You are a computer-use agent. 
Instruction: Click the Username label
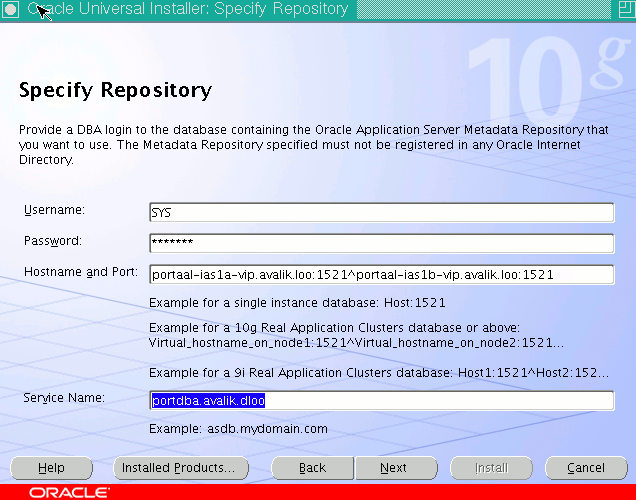pyautogui.click(x=54, y=210)
